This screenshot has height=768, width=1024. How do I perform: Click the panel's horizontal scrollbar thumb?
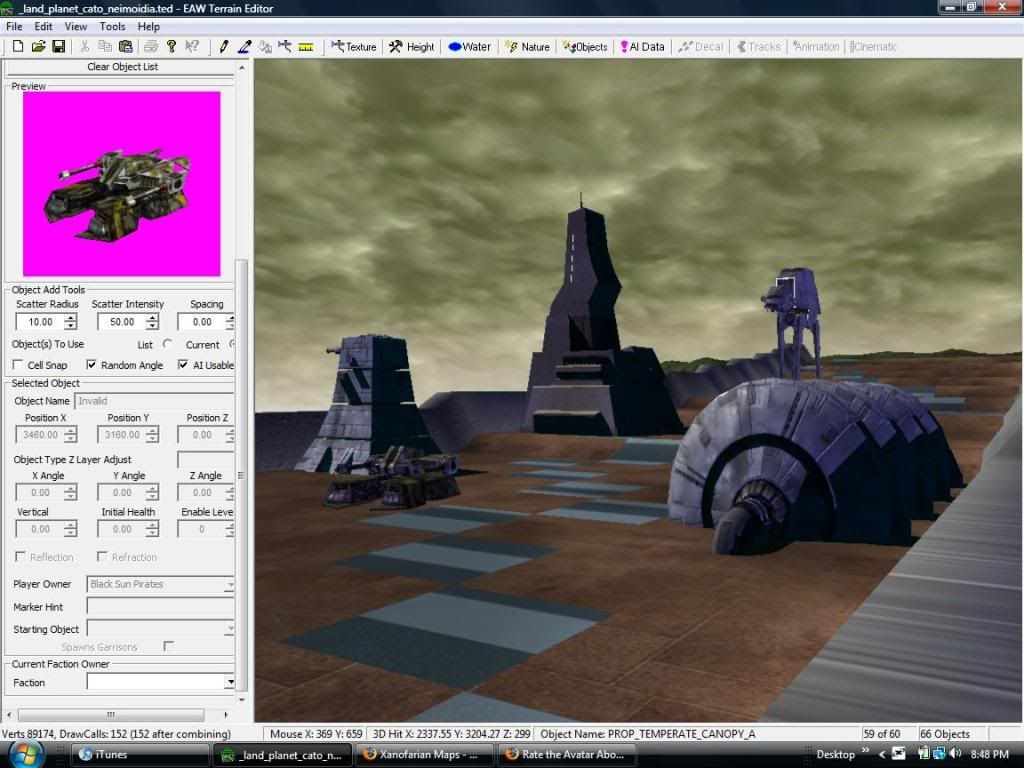[x=111, y=714]
